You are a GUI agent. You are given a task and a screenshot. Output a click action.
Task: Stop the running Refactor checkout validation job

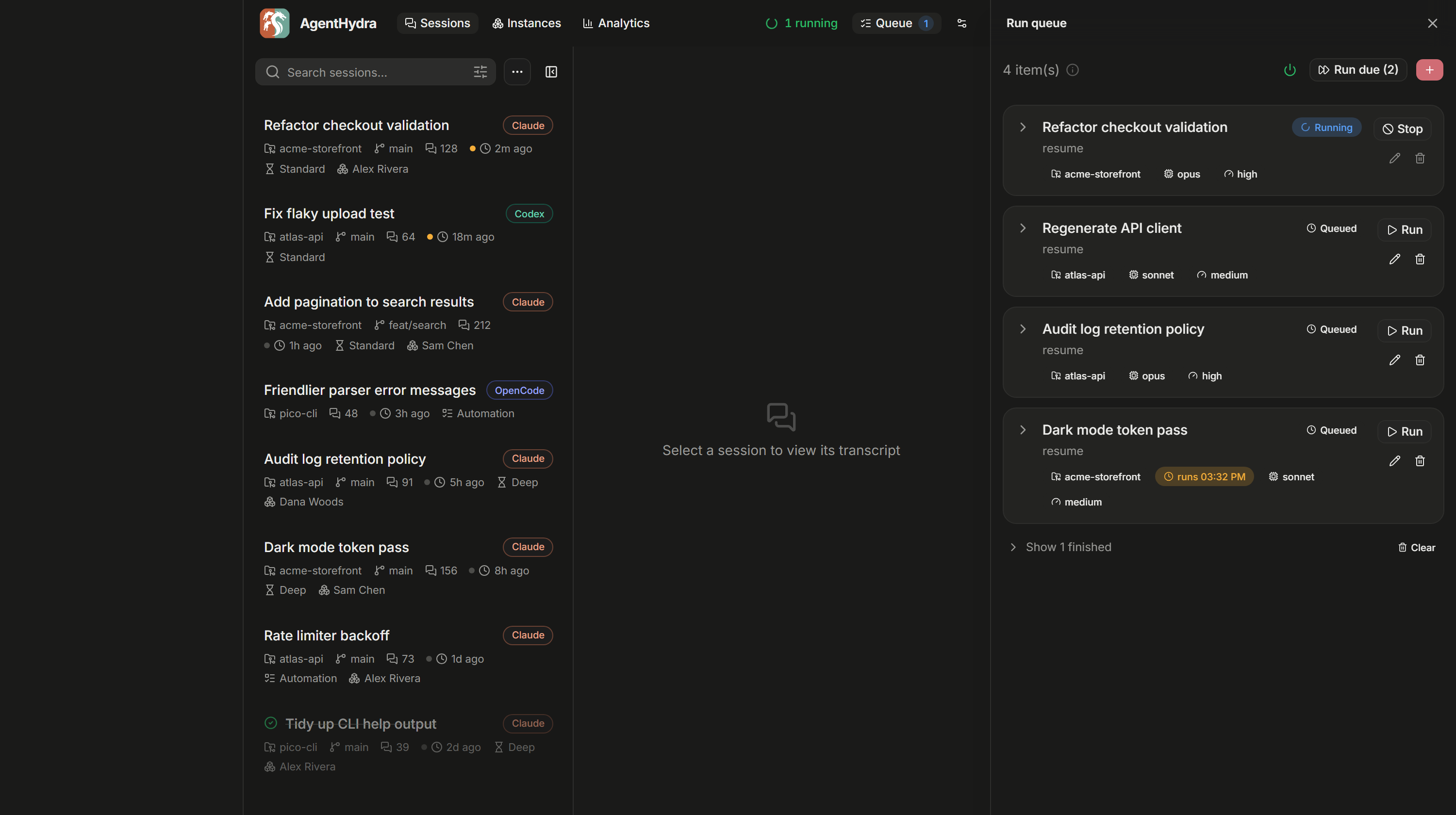(x=1402, y=129)
